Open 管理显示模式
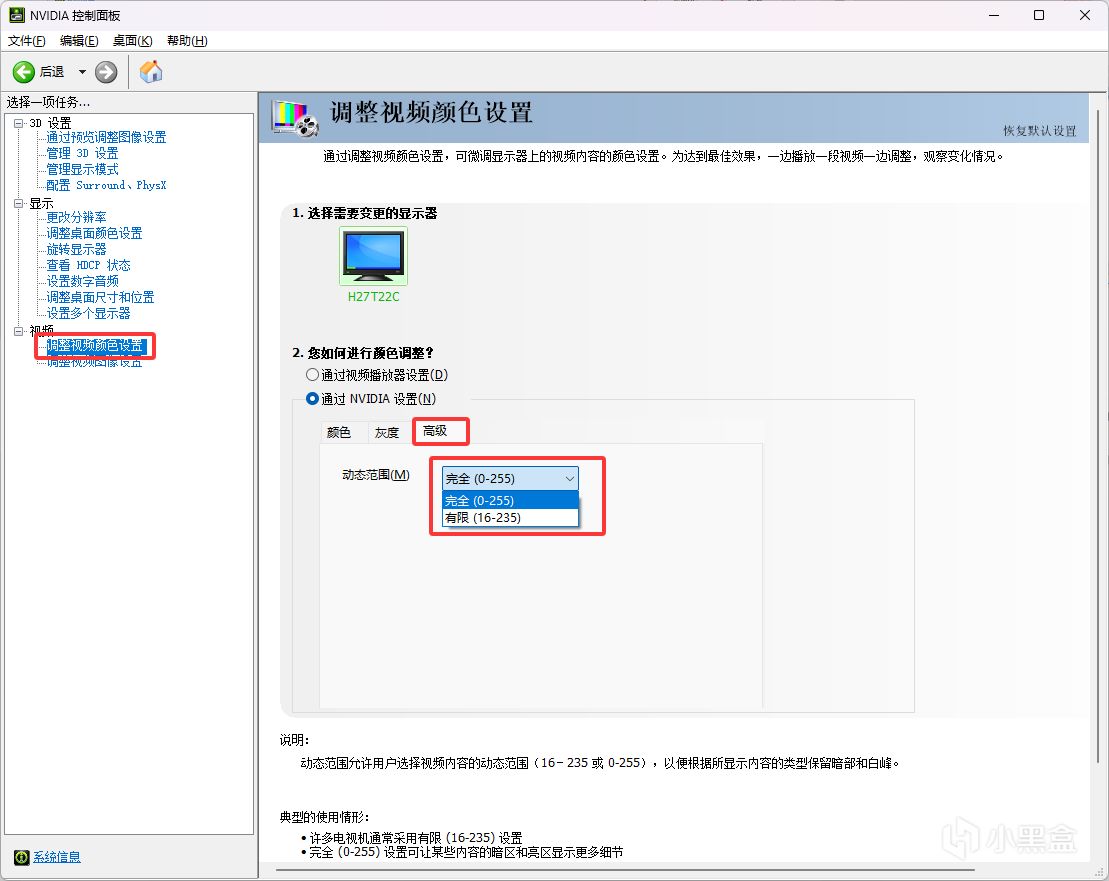This screenshot has height=881, width=1109. pos(82,170)
